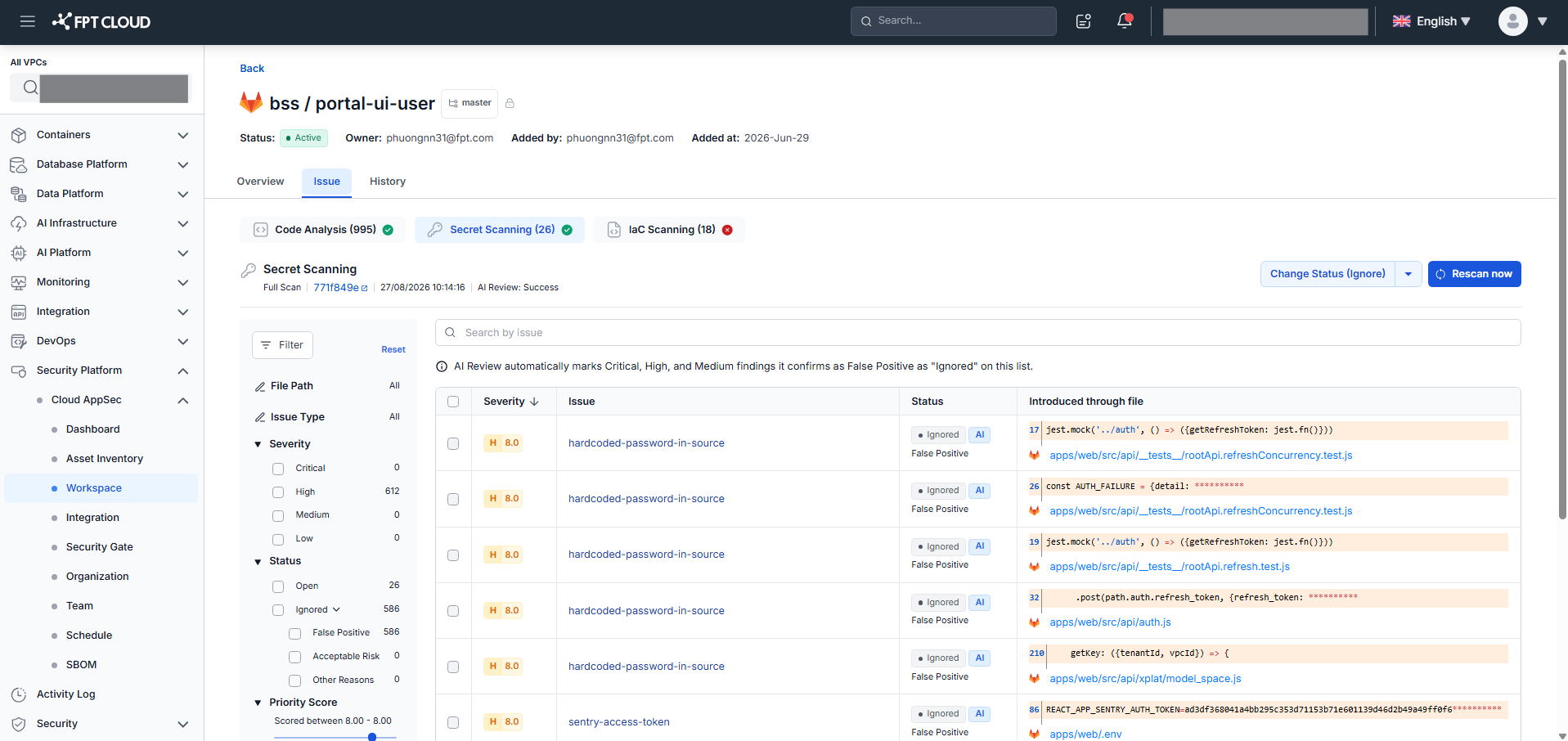Check the Medium severity filter
Image resolution: width=1568 pixels, height=741 pixels.
(x=278, y=516)
